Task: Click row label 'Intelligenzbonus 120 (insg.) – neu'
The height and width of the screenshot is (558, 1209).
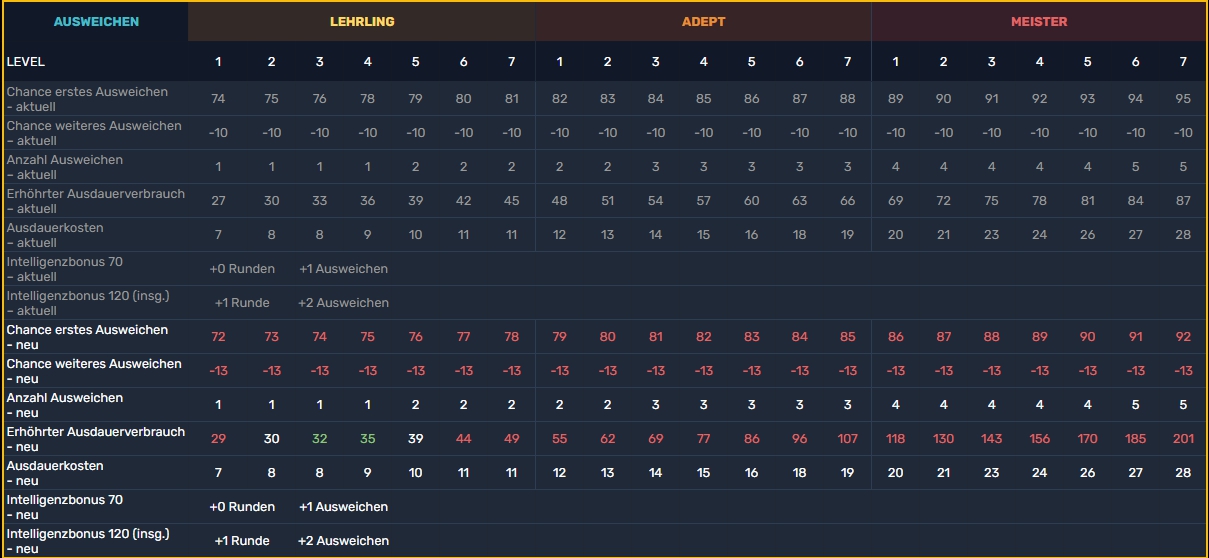Action: [88, 541]
